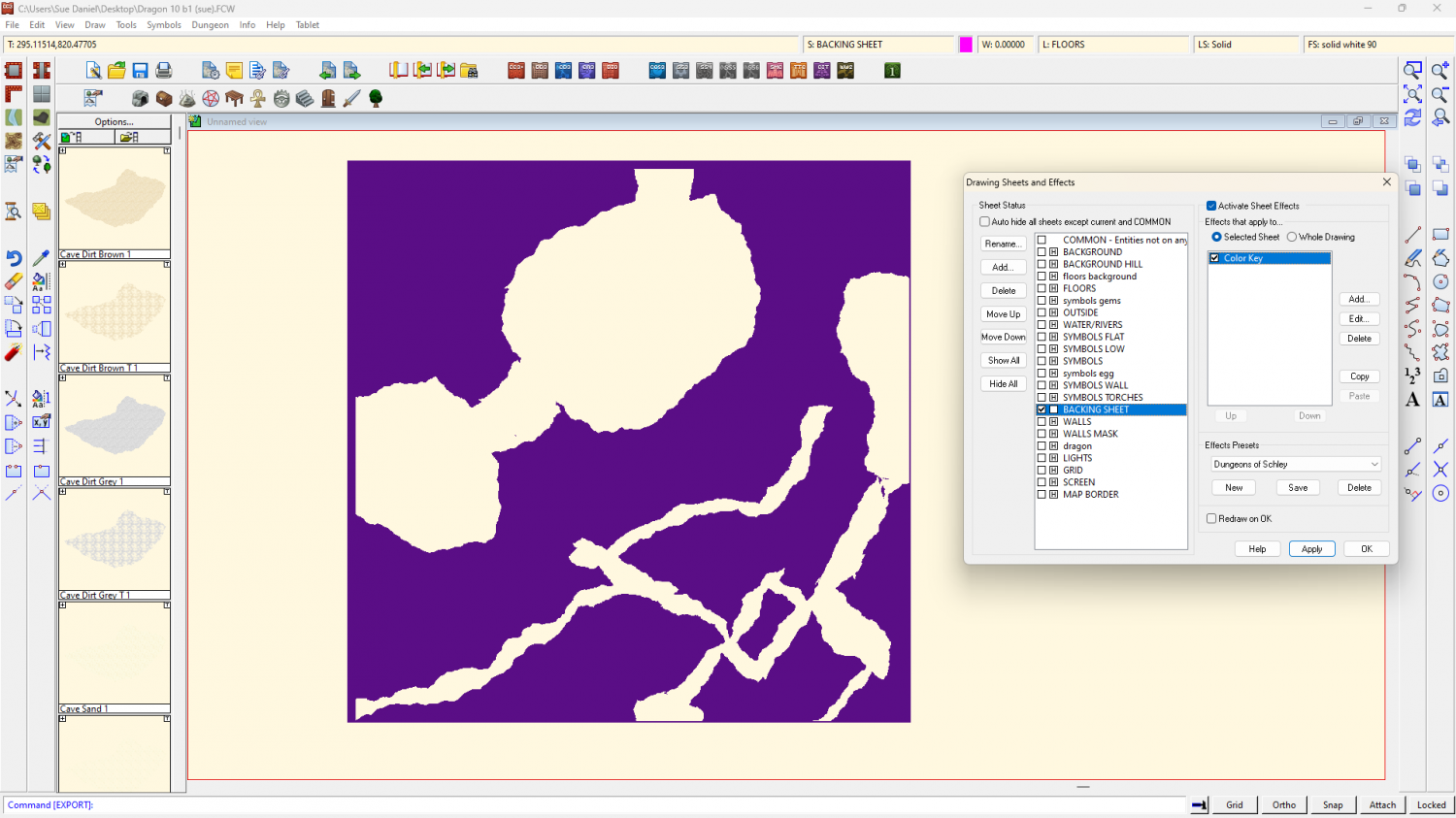Open the Draw menu
The width and height of the screenshot is (1456, 818).
[x=95, y=25]
